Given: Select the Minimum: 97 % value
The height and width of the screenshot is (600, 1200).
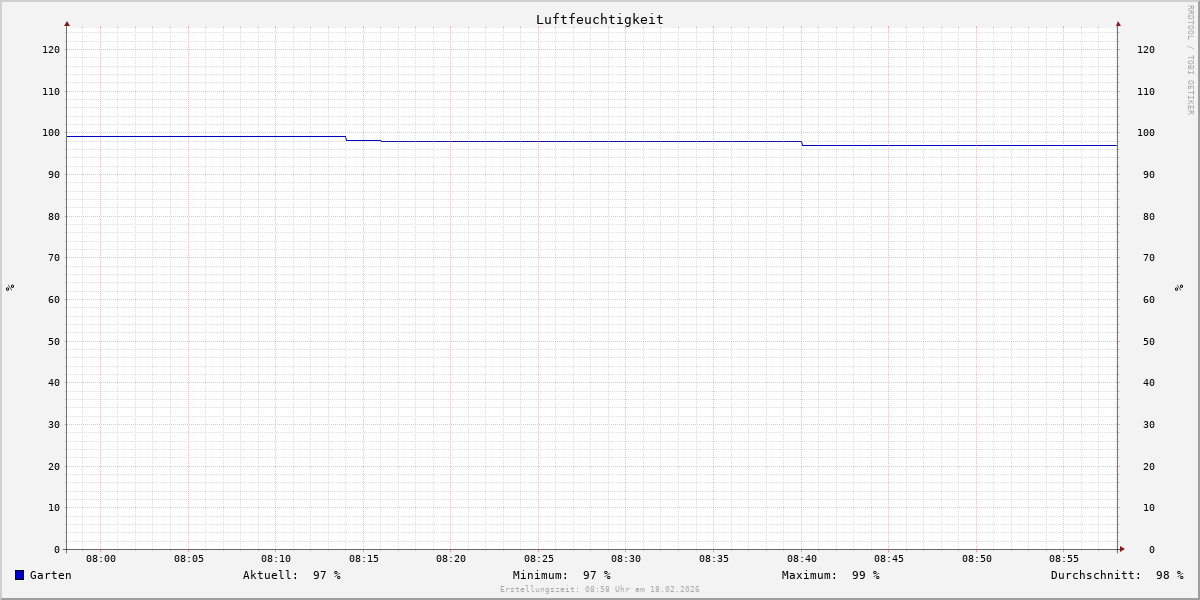Looking at the screenshot, I should [x=562, y=575].
